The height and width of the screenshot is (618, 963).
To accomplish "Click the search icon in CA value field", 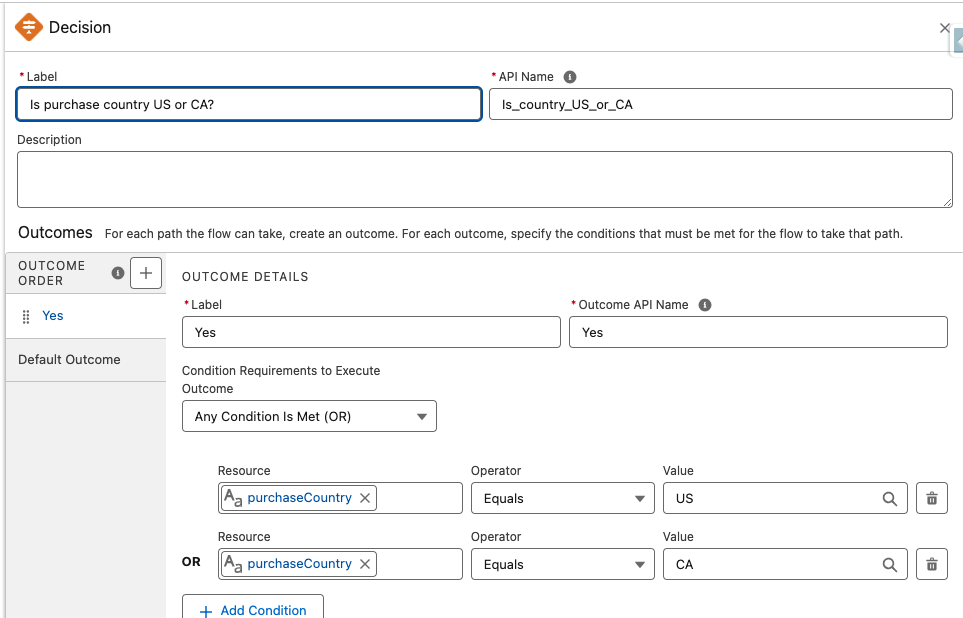I will [x=889, y=564].
